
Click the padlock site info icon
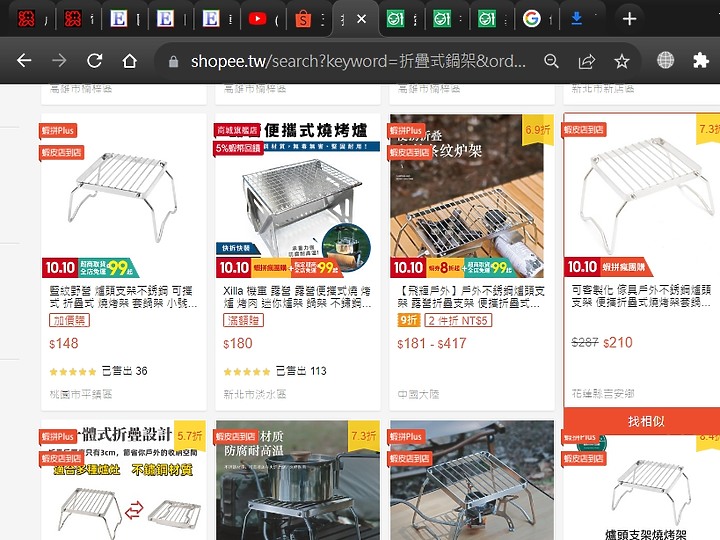tap(173, 61)
